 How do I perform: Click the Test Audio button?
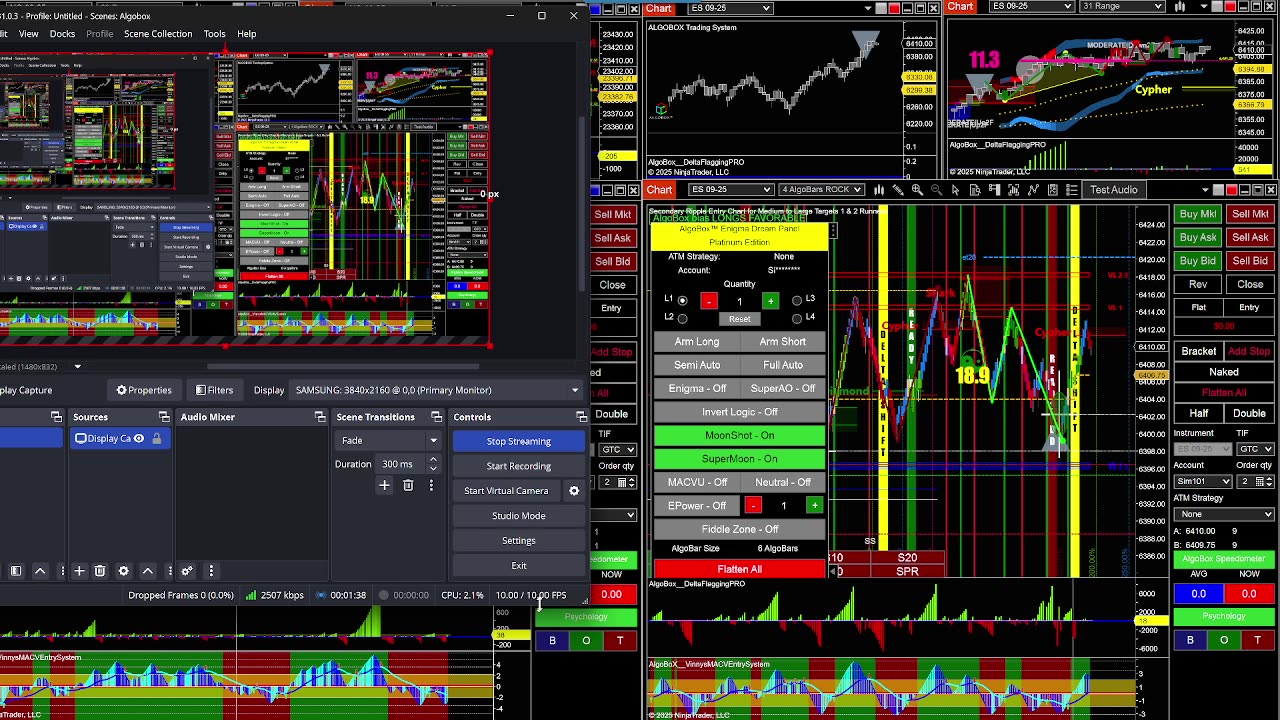(x=1113, y=190)
